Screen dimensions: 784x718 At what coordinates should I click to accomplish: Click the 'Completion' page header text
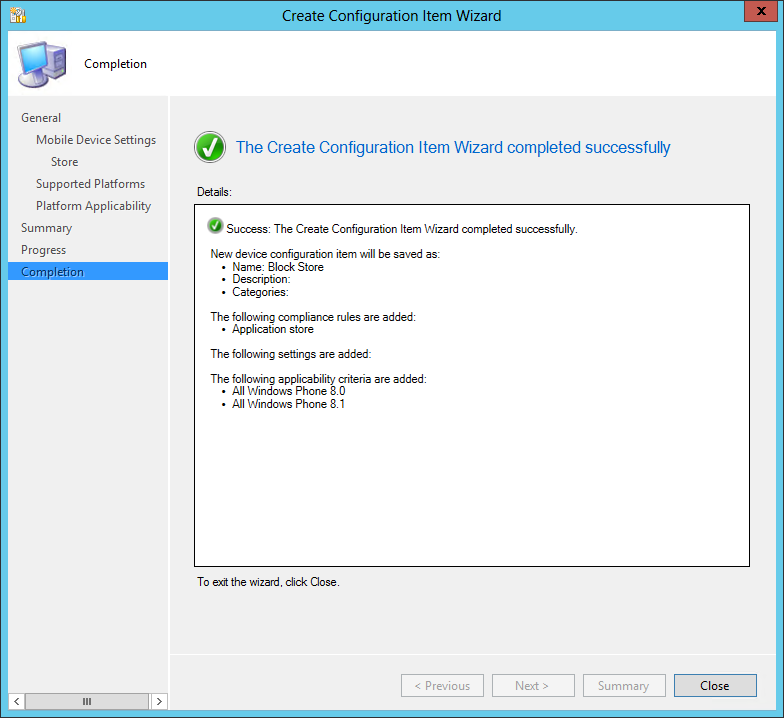(x=116, y=64)
